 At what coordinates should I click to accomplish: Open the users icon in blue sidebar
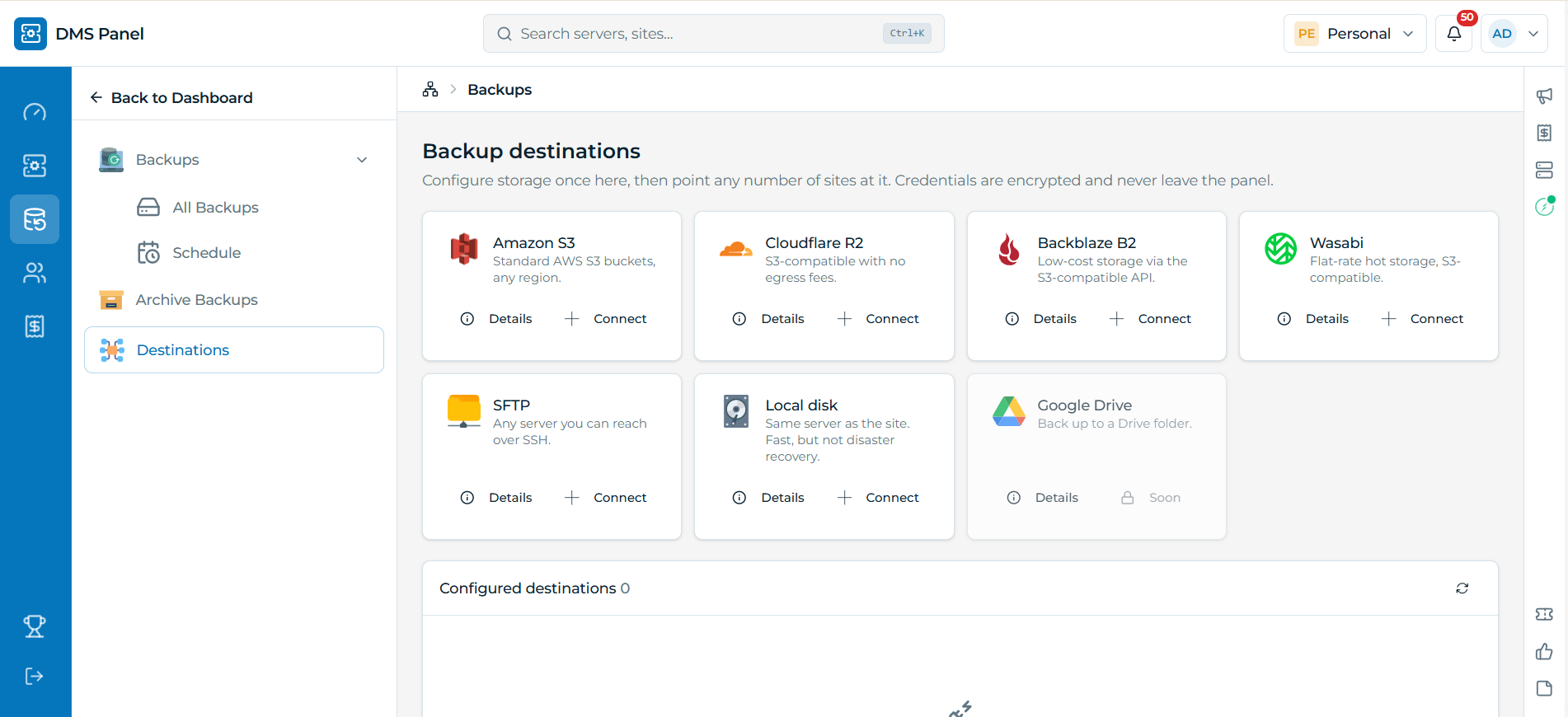(35, 273)
